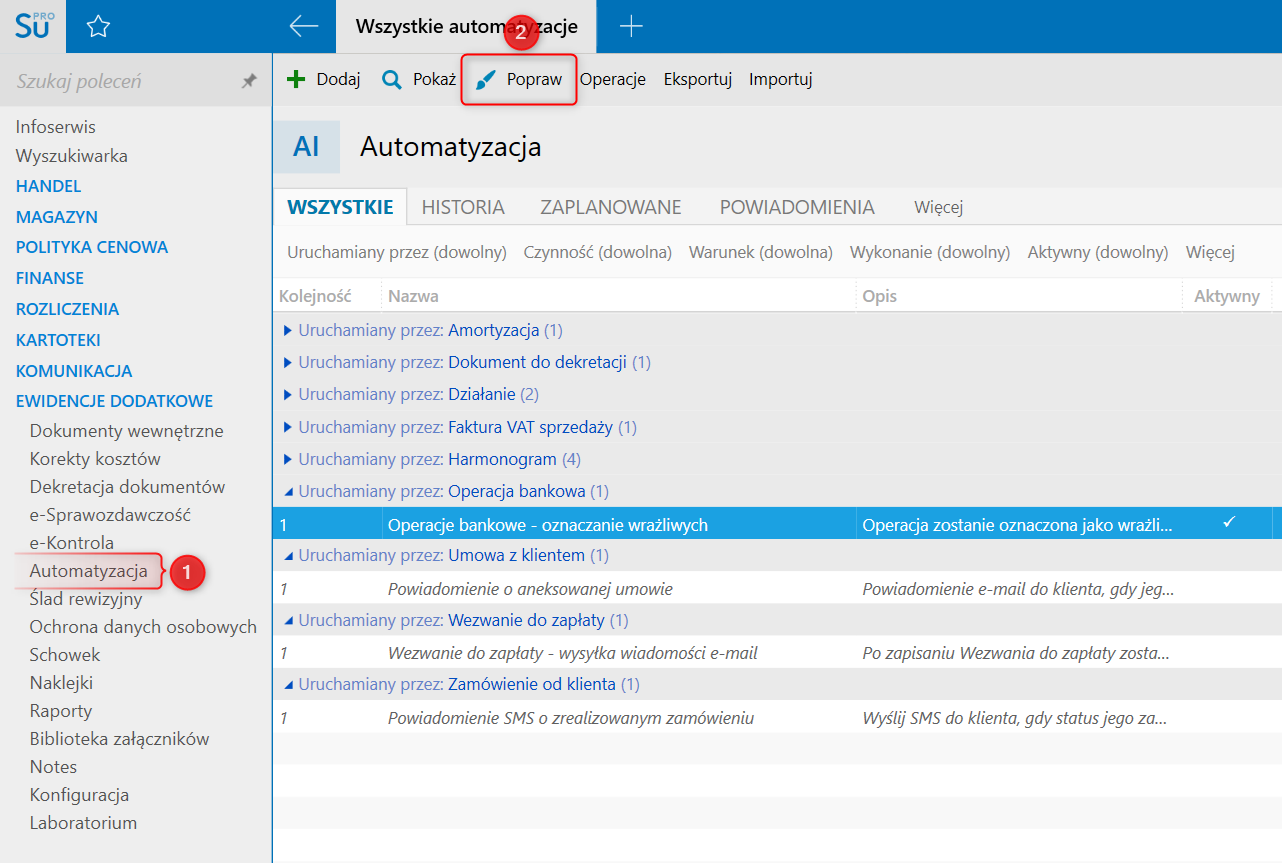Open the Uruchamiany przez (dowolny) filter
Viewport: 1282px width, 863px height.
pos(396,252)
